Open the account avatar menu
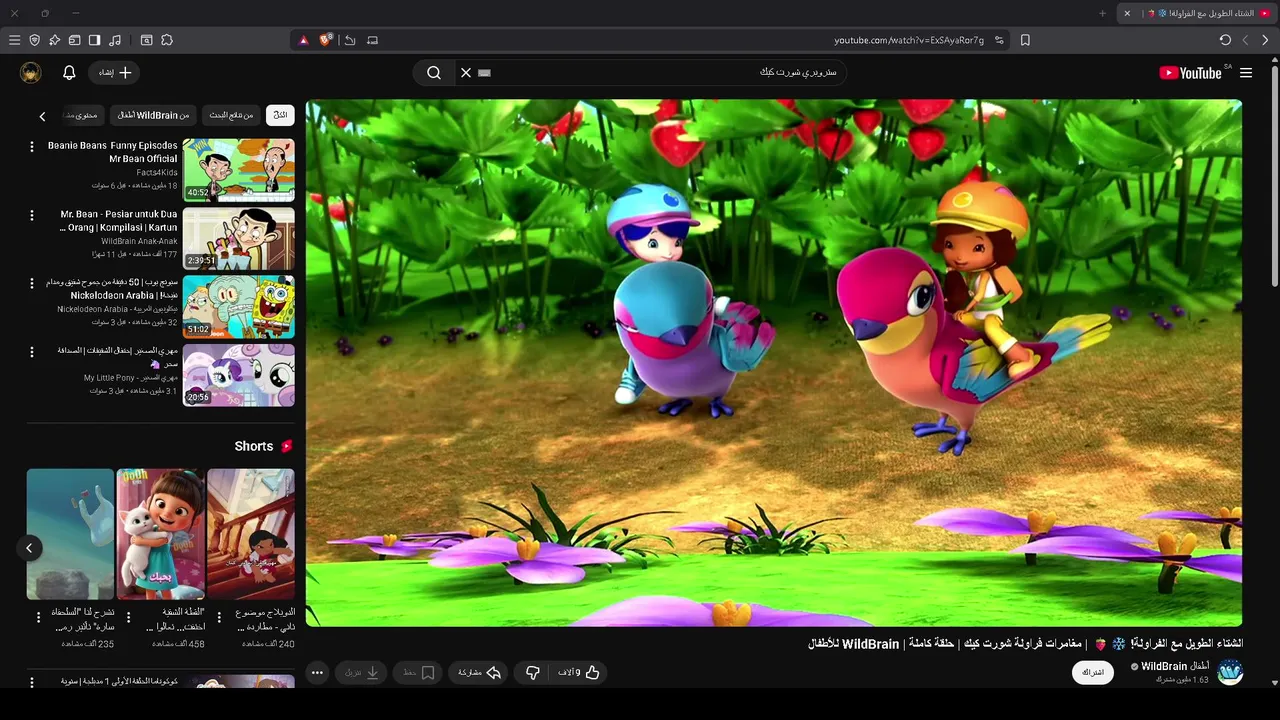The width and height of the screenshot is (1280, 720). [x=31, y=73]
